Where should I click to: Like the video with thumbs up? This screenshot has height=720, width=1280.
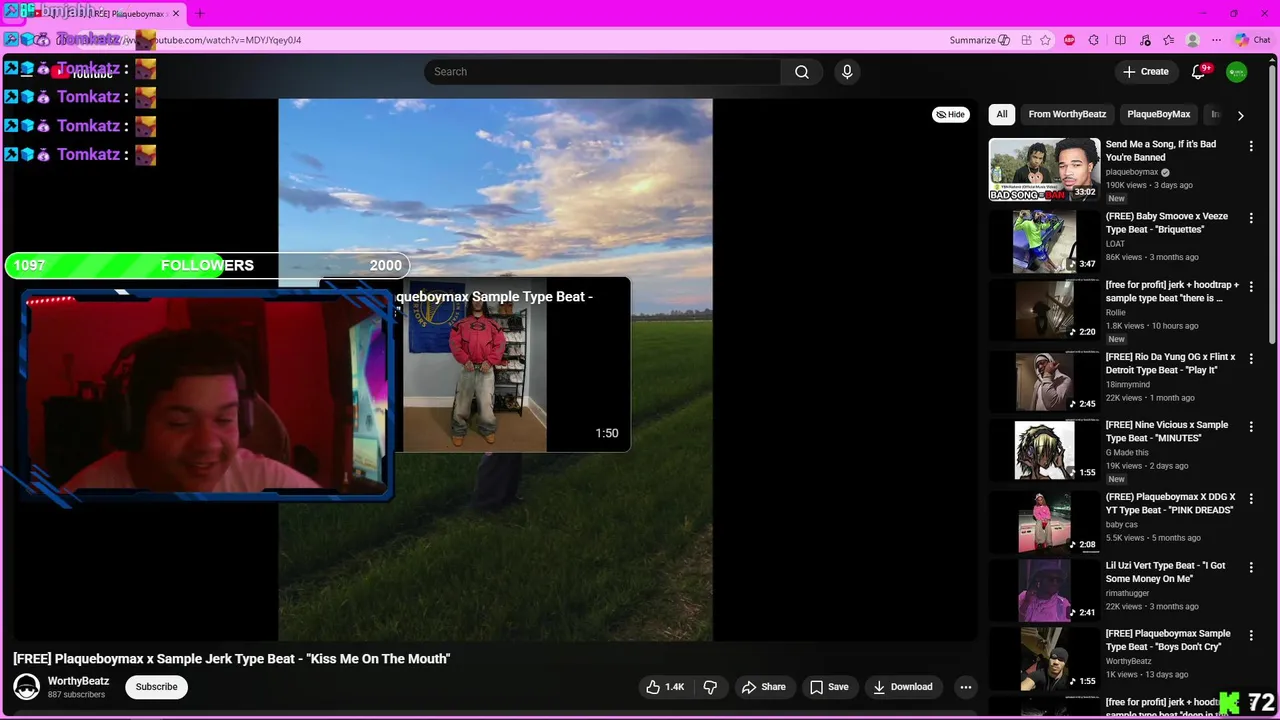666,687
